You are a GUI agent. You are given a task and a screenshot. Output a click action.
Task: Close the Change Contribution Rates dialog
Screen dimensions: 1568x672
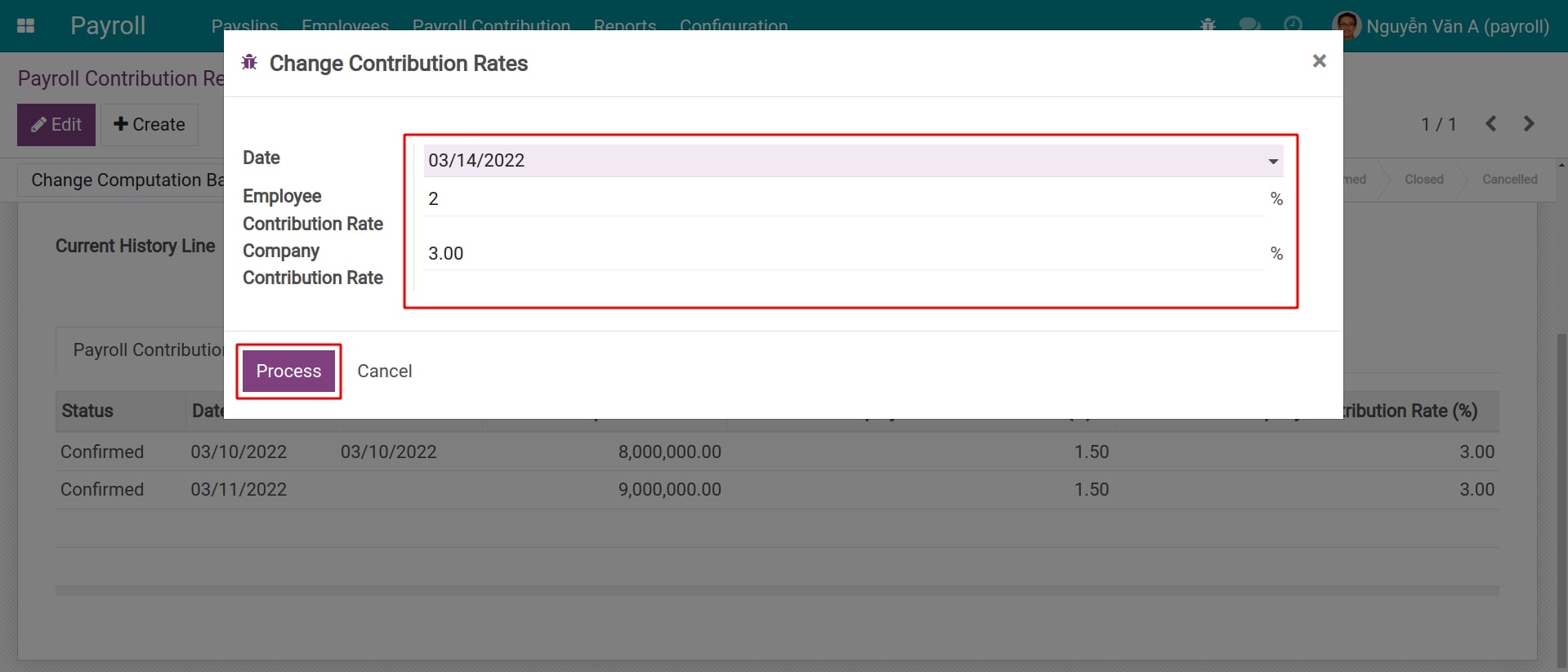[x=1318, y=61]
